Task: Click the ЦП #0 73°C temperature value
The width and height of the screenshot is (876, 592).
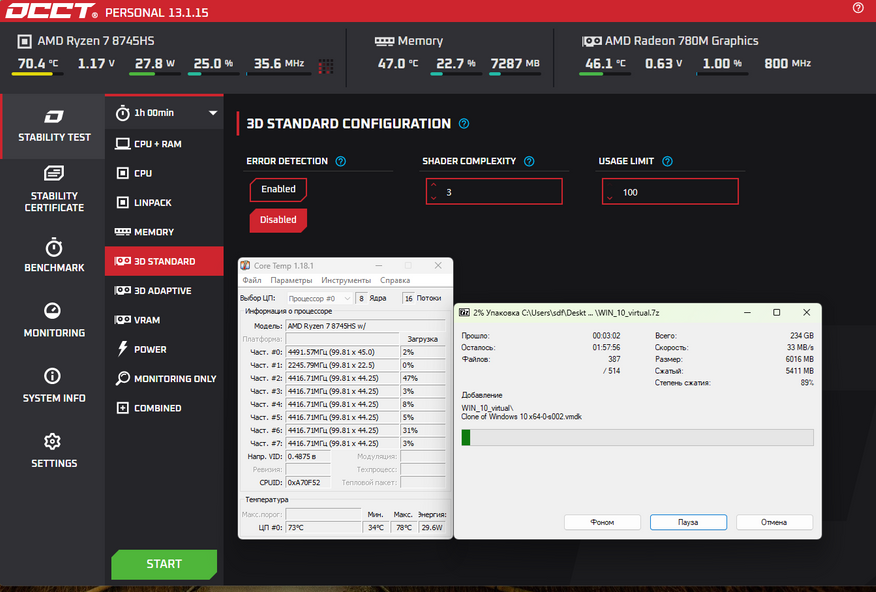Action: pos(323,527)
